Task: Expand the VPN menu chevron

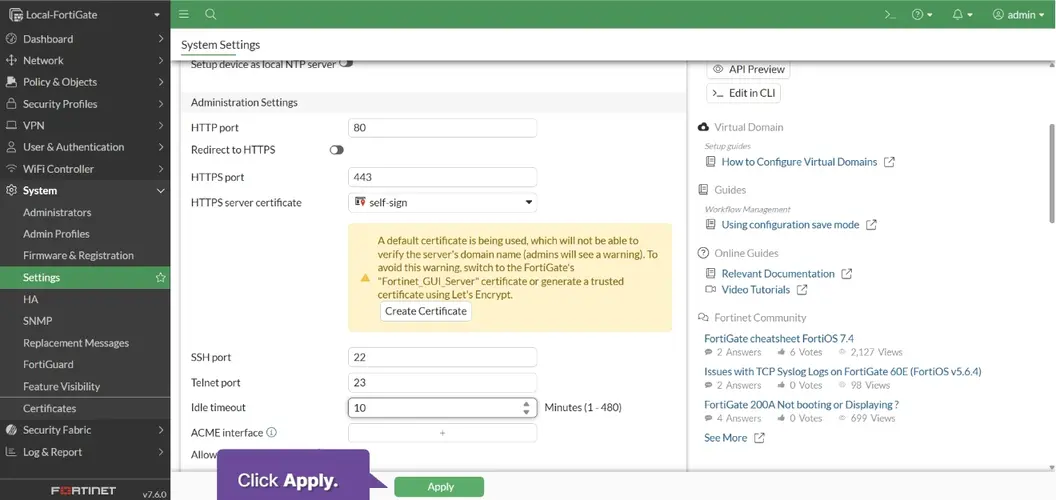Action: click(161, 125)
